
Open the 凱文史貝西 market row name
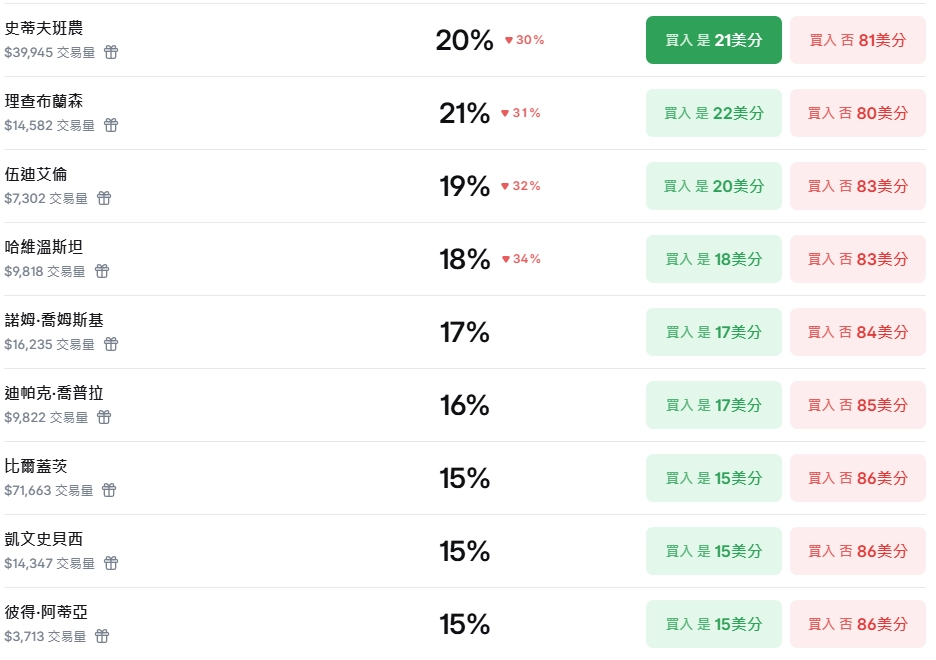(44, 540)
